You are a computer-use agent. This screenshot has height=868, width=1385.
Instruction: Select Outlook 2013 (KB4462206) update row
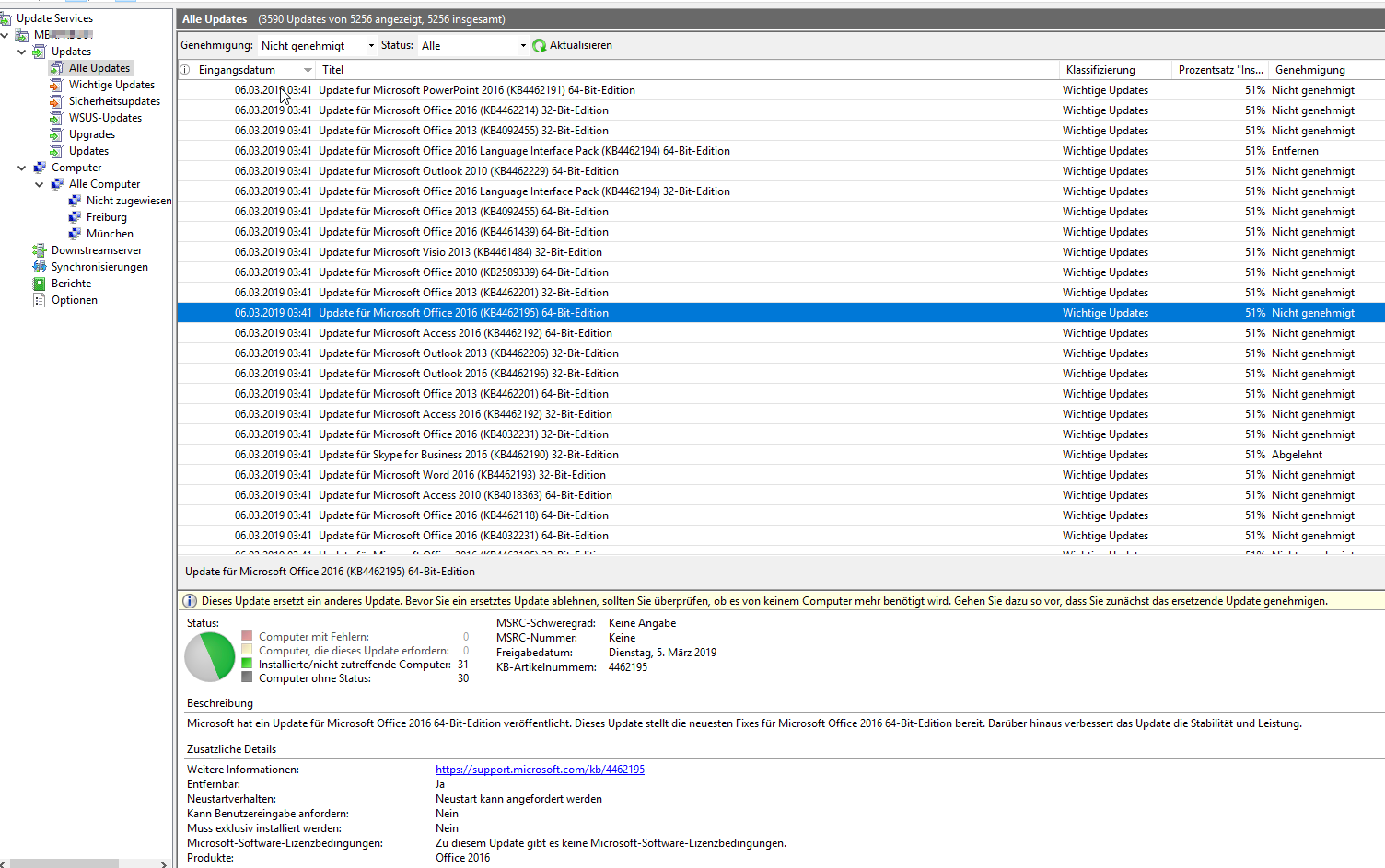tap(781, 353)
